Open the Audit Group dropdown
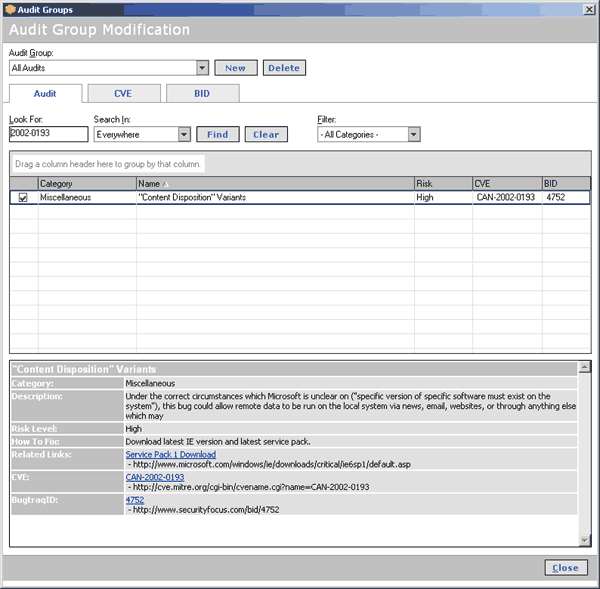 (x=202, y=68)
